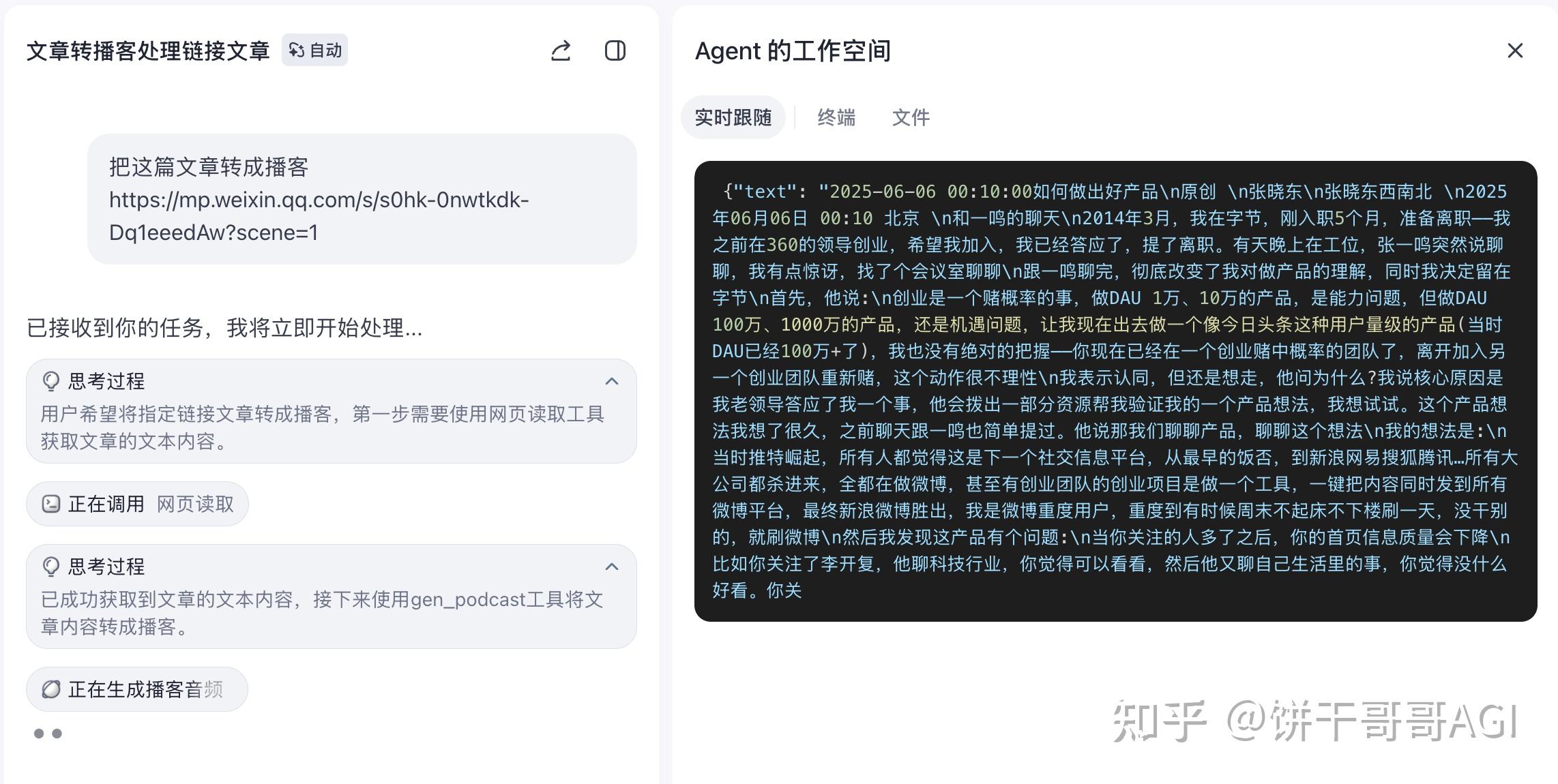Select the 实时跟随 tab

[x=733, y=117]
